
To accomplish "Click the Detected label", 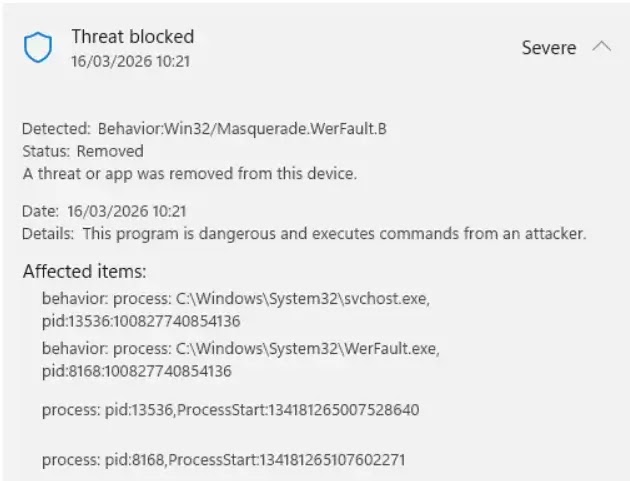I will tap(56, 128).
